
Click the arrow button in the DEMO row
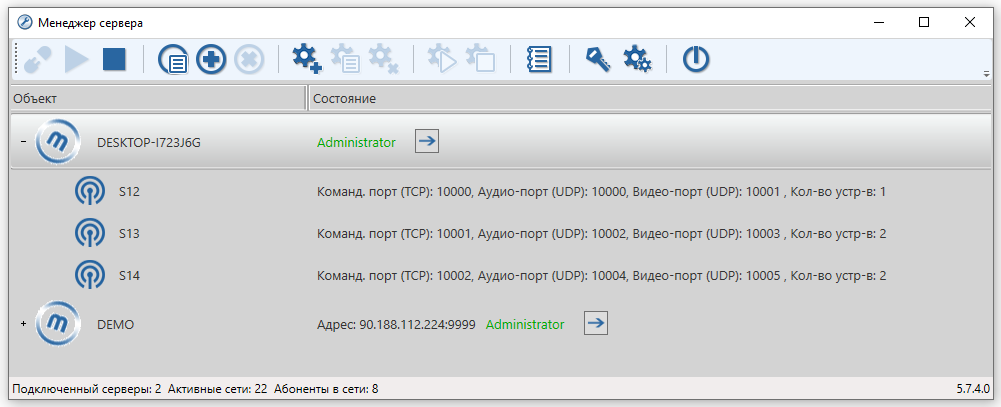coord(596,323)
